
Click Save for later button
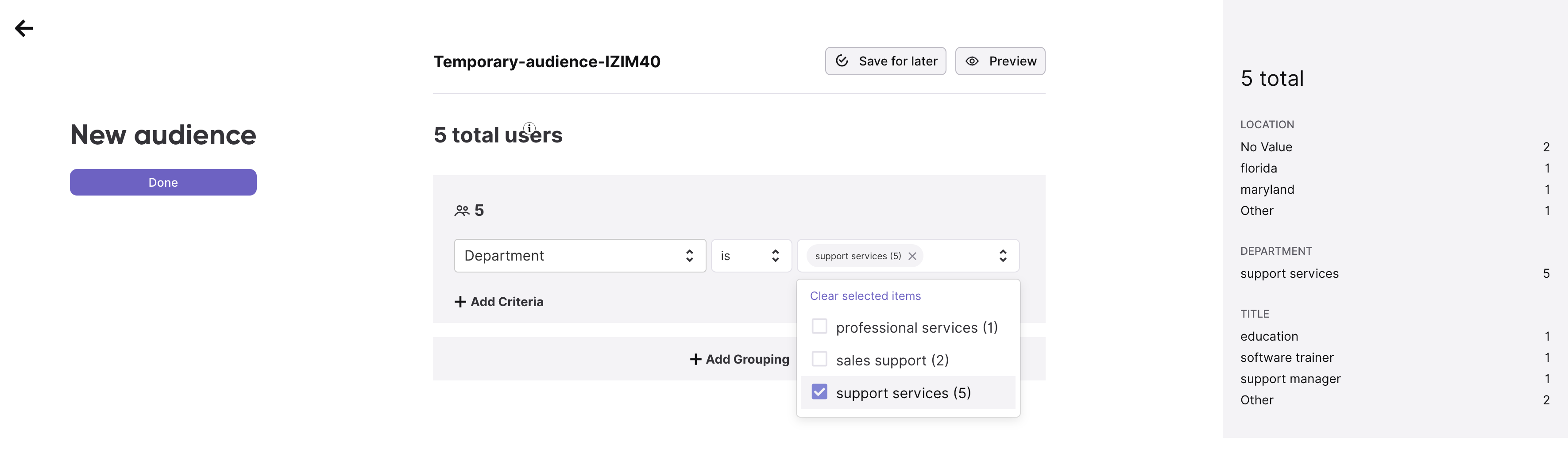coord(885,61)
